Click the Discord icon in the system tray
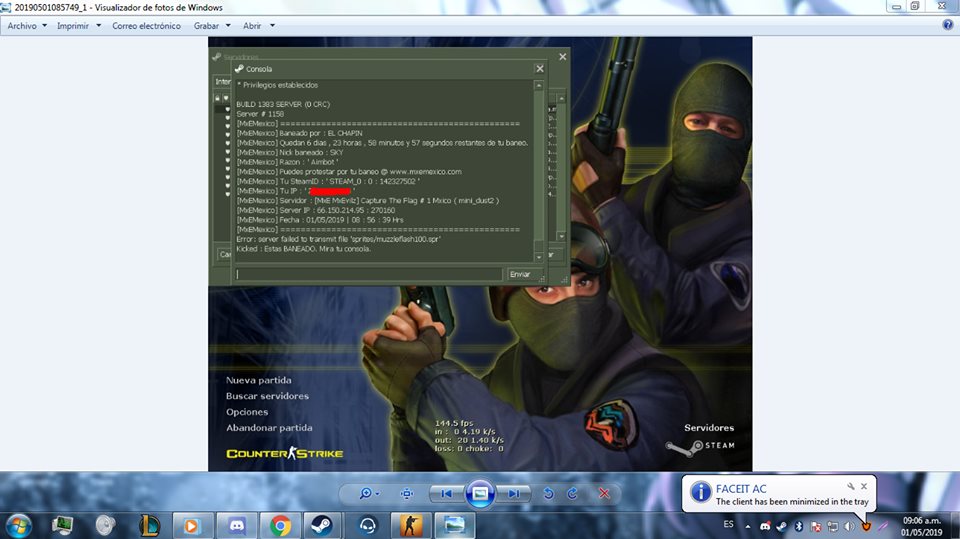Screen dimensions: 960x539 (x=765, y=526)
